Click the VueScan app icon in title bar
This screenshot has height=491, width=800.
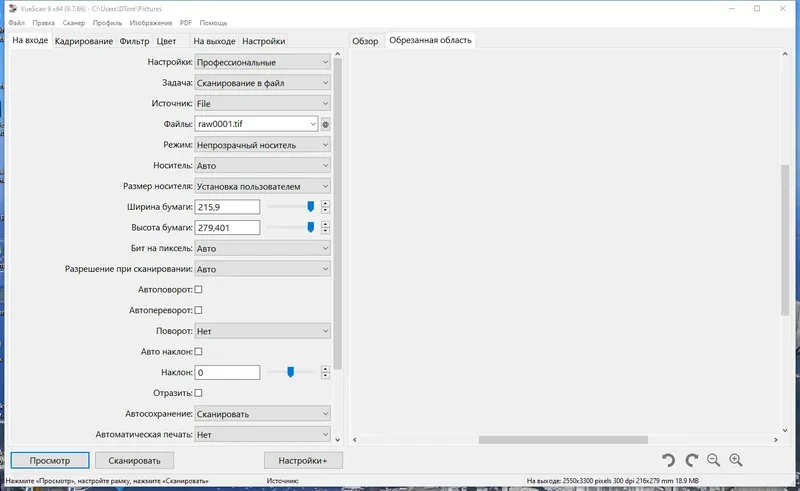point(13,9)
